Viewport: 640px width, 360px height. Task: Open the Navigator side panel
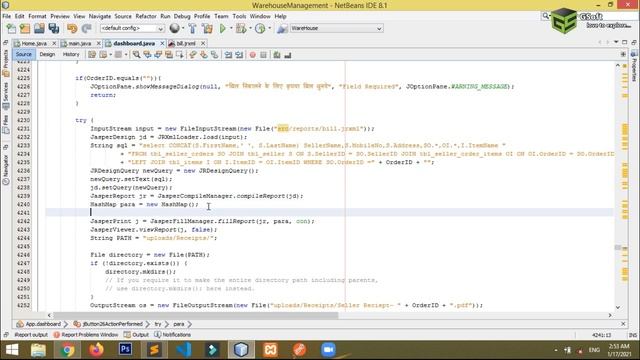coord(6,170)
